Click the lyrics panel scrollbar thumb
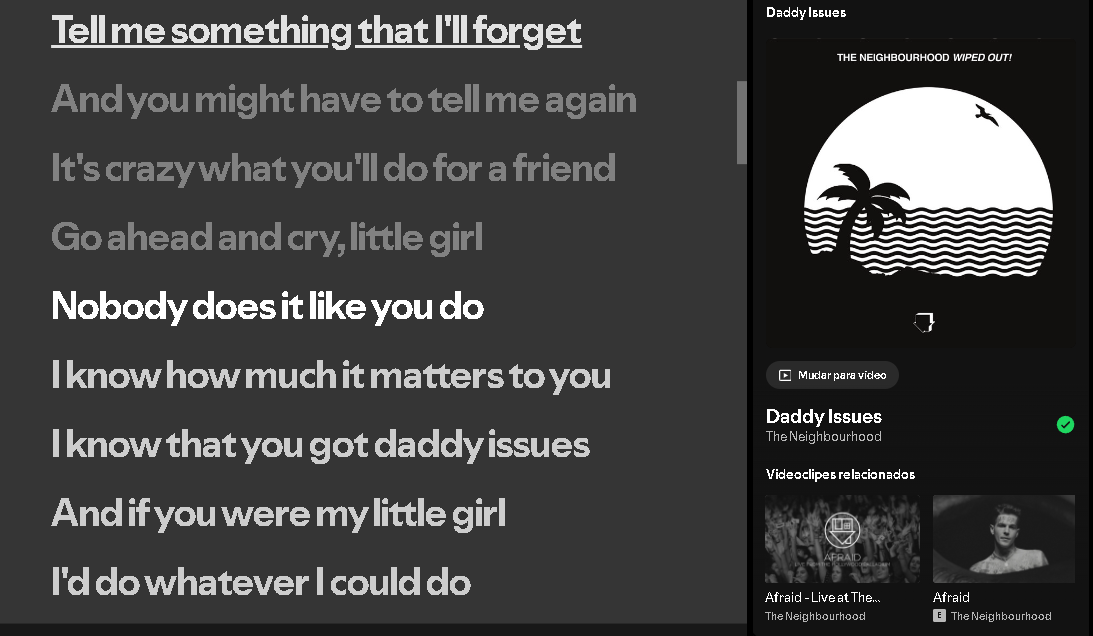 tap(741, 122)
